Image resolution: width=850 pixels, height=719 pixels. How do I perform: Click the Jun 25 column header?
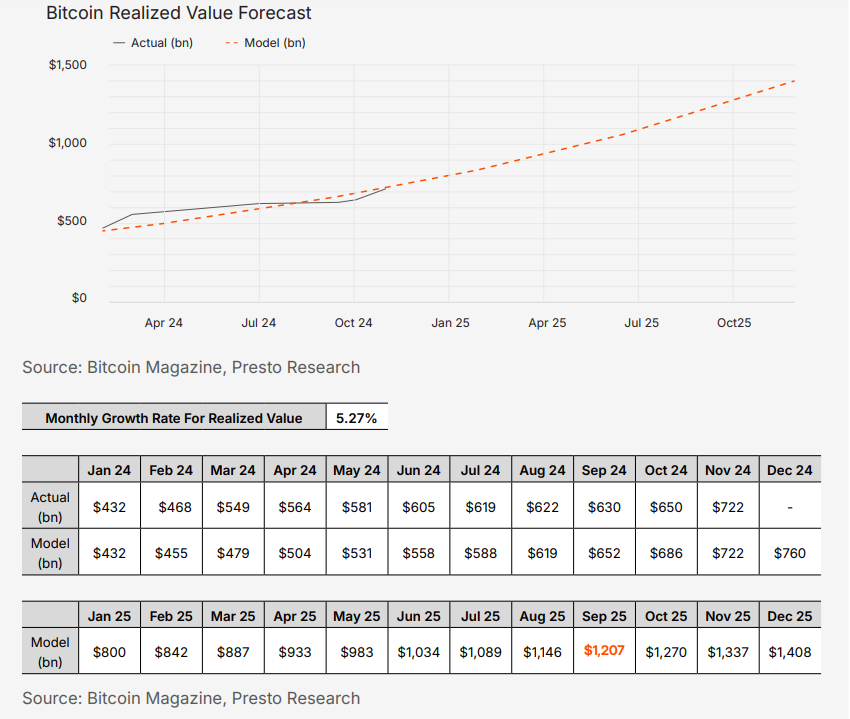[x=418, y=616]
